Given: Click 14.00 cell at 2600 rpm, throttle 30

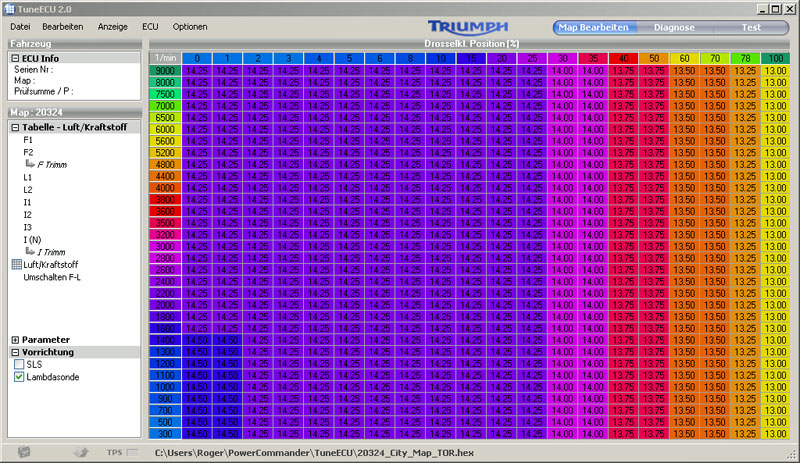Looking at the screenshot, I should pyautogui.click(x=563, y=270).
